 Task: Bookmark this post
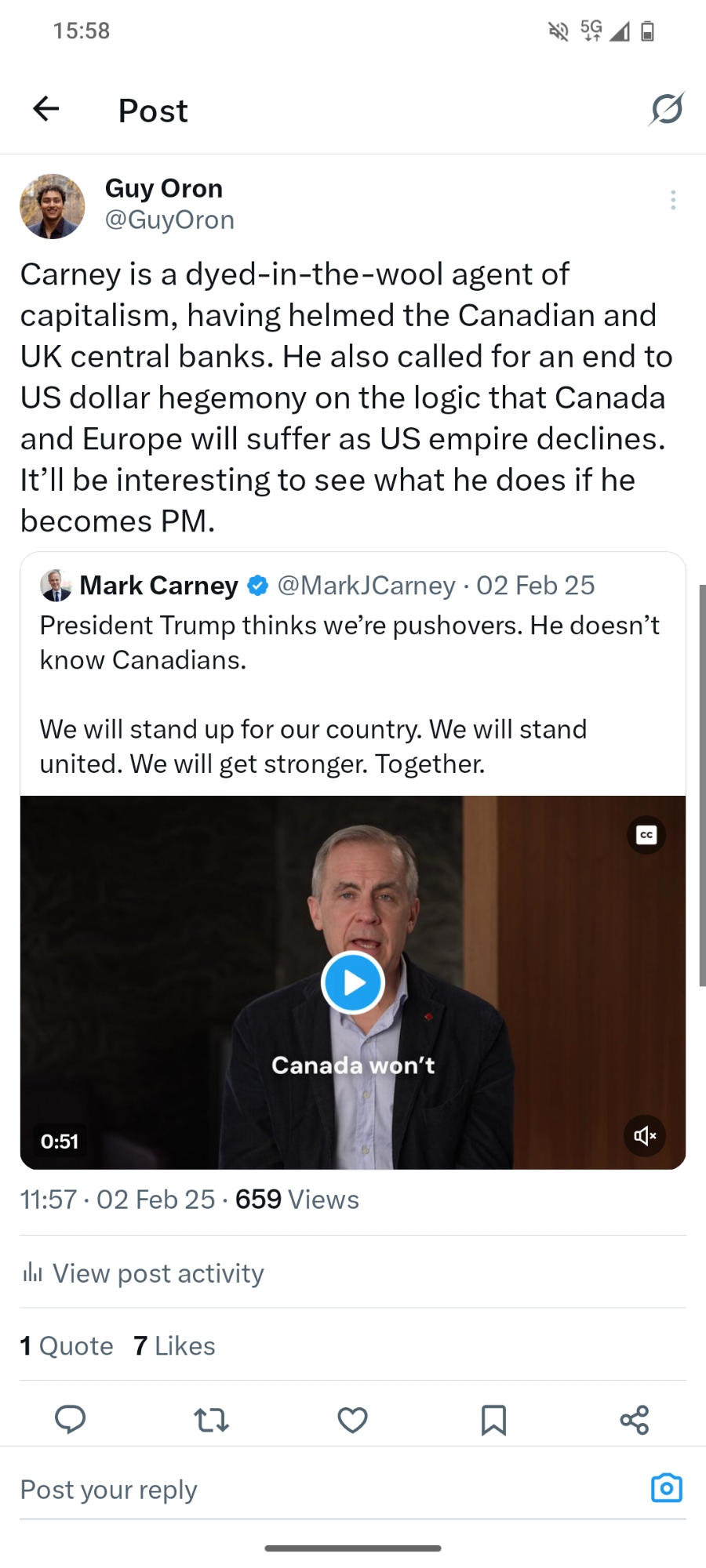coord(493,1420)
